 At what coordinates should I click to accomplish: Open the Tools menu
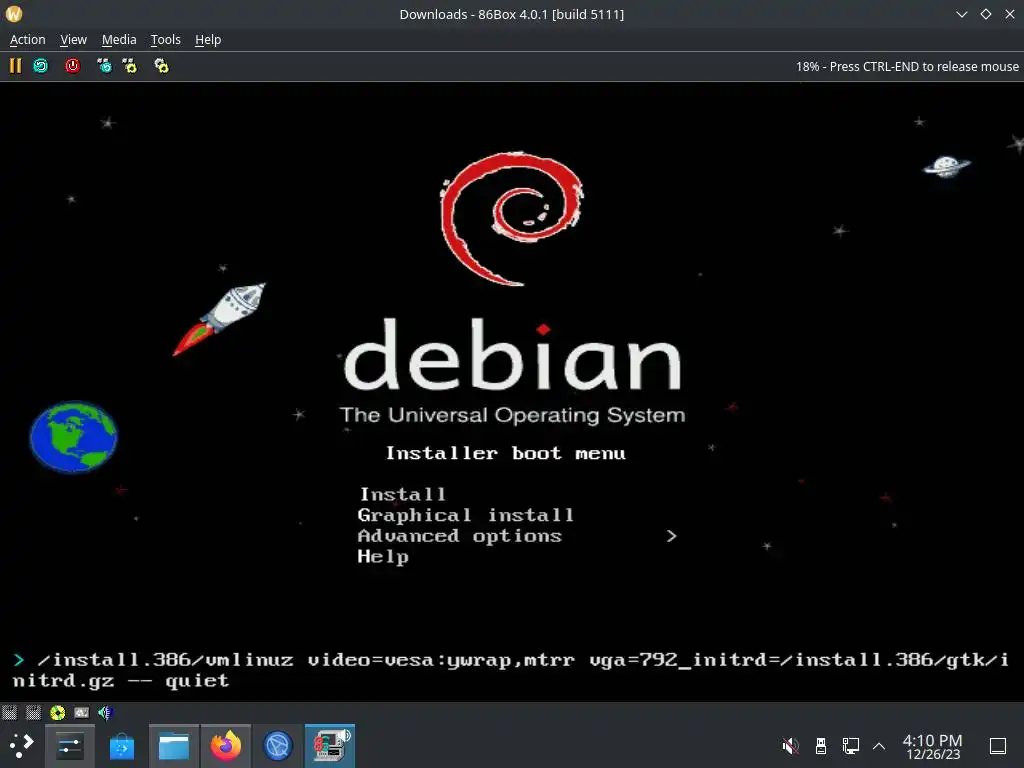pos(165,40)
